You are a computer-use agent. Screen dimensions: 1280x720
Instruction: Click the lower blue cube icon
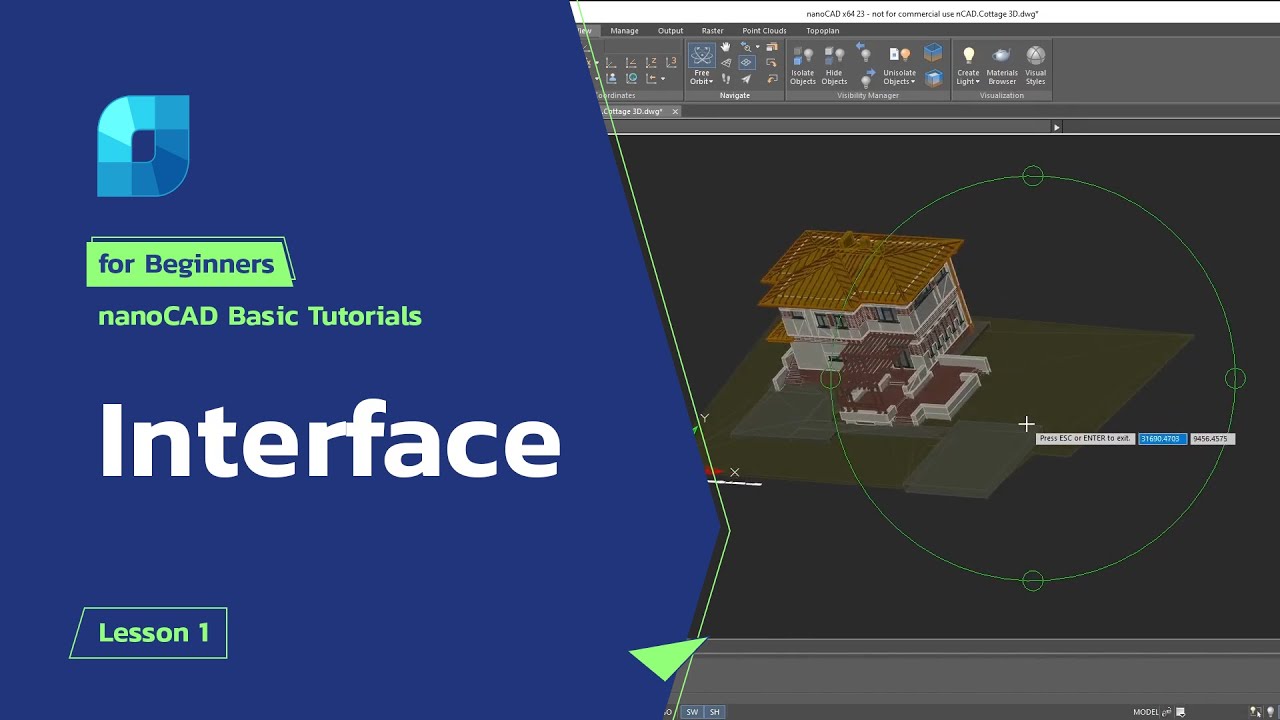933,78
